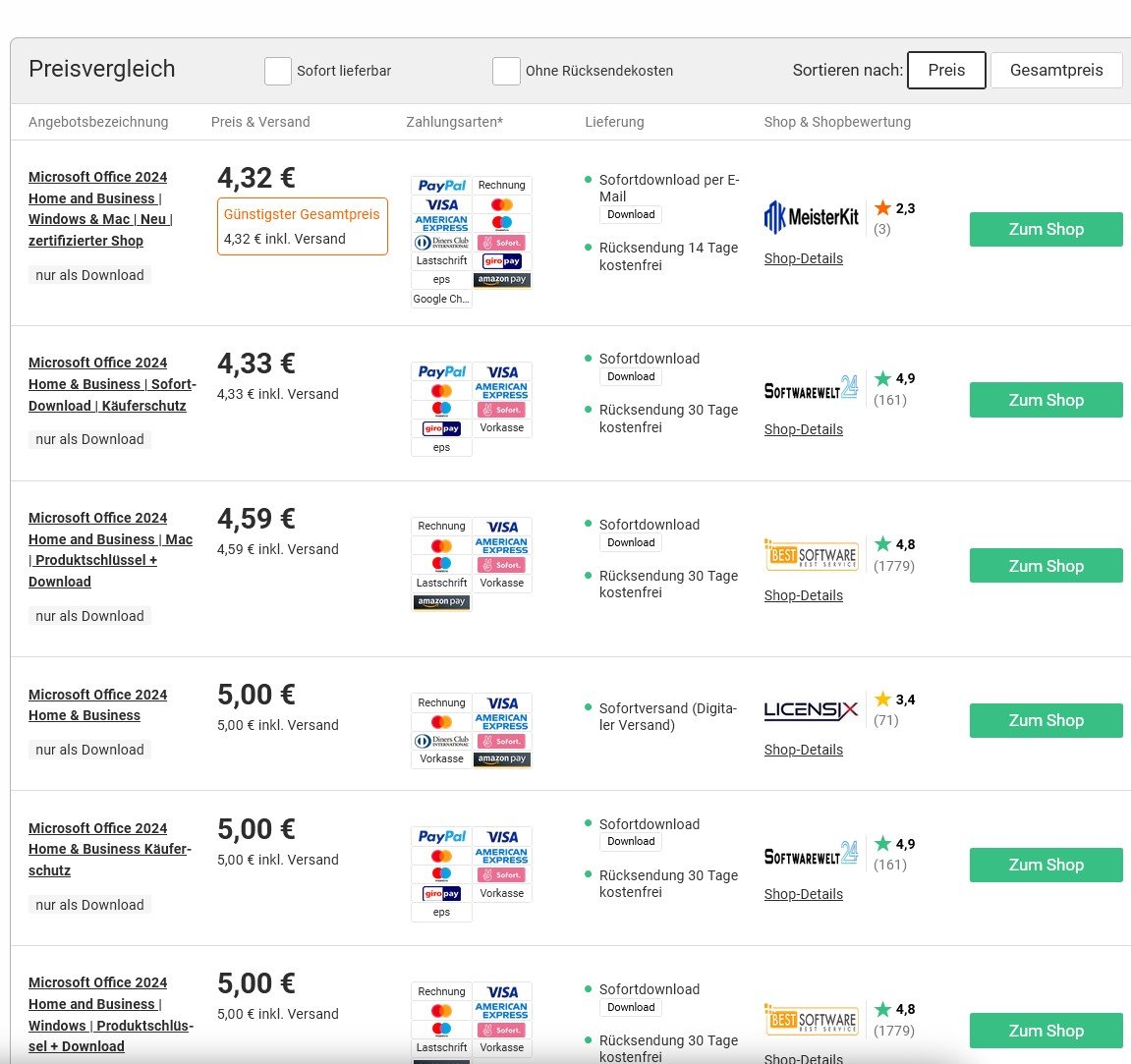Sort offers by Preis
The height and width of the screenshot is (1064, 1131).
(946, 70)
